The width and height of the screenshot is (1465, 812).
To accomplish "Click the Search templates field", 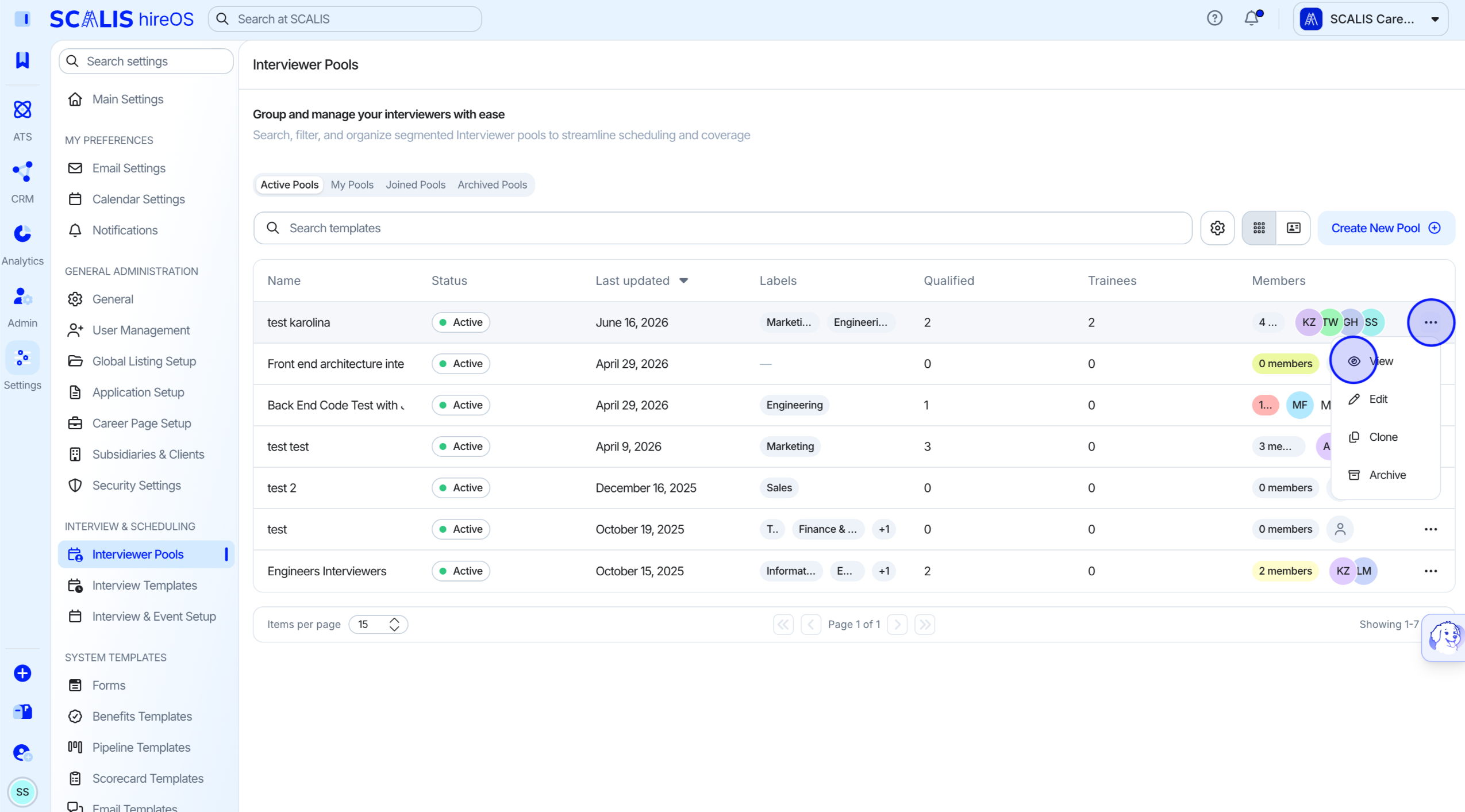I will 722,228.
